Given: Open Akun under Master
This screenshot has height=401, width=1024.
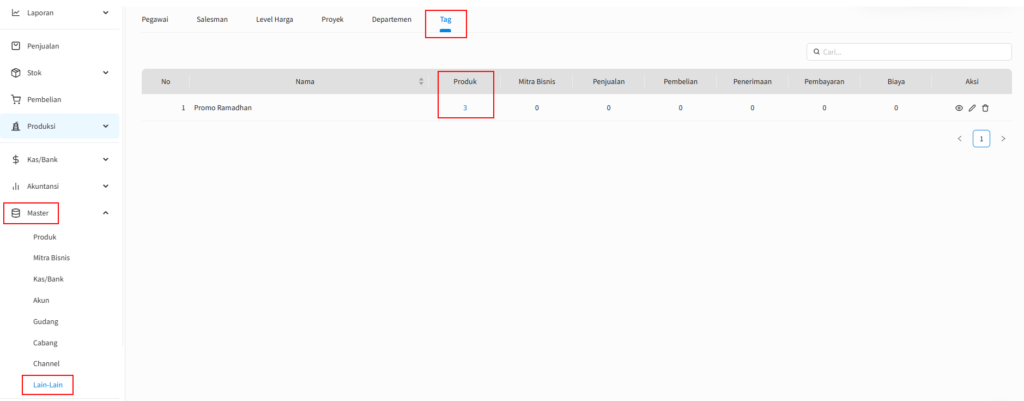Looking at the screenshot, I should coord(41,300).
